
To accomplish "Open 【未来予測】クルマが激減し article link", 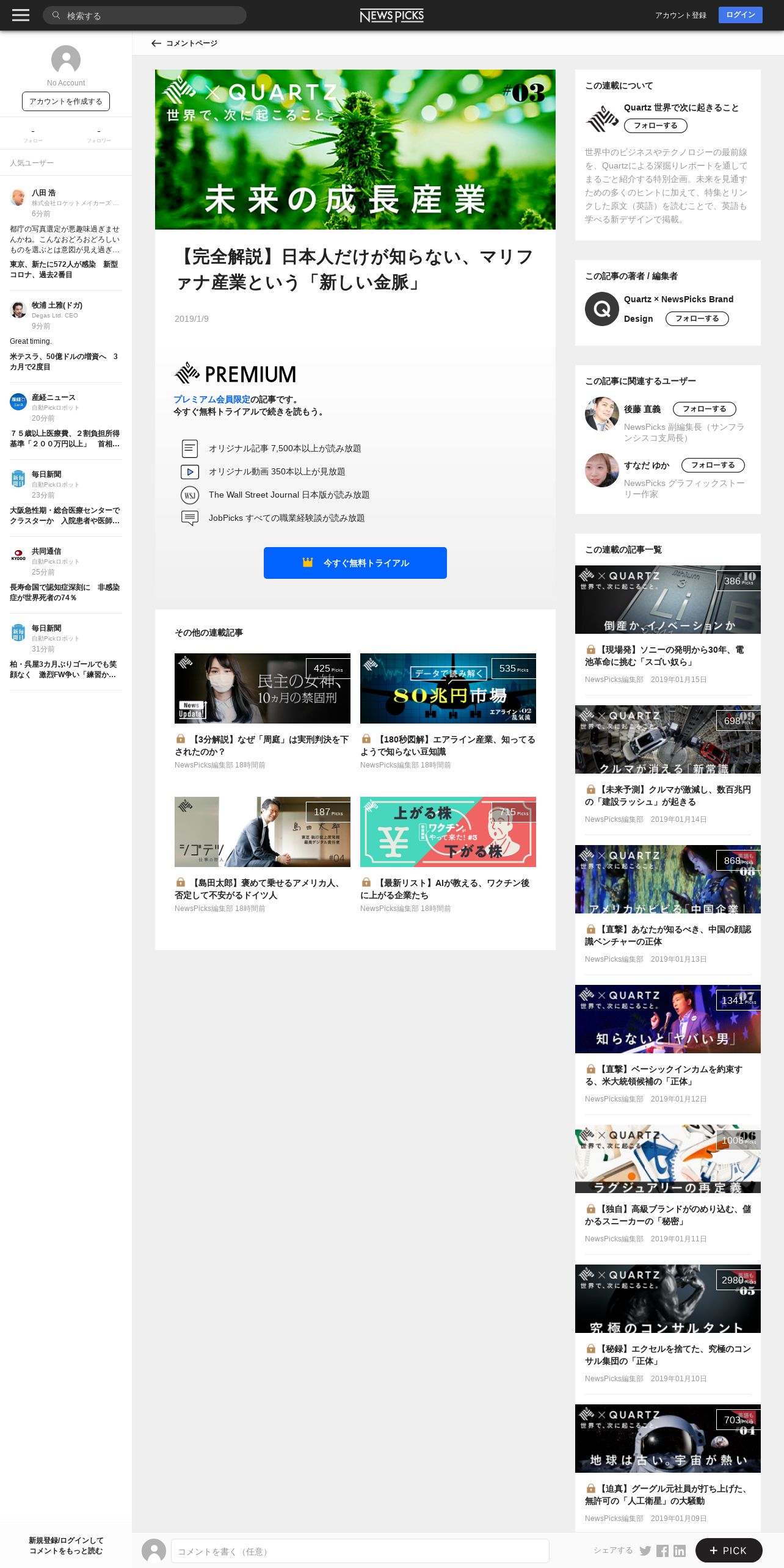I will (668, 796).
